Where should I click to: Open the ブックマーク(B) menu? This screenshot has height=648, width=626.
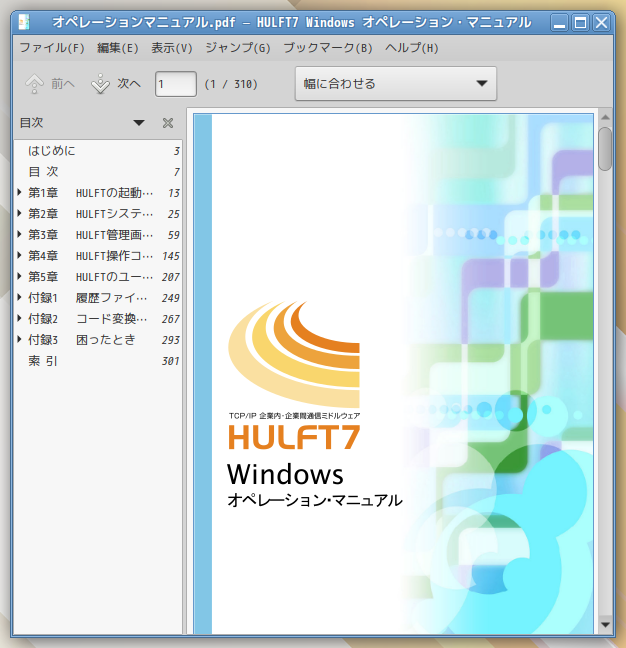(x=328, y=48)
